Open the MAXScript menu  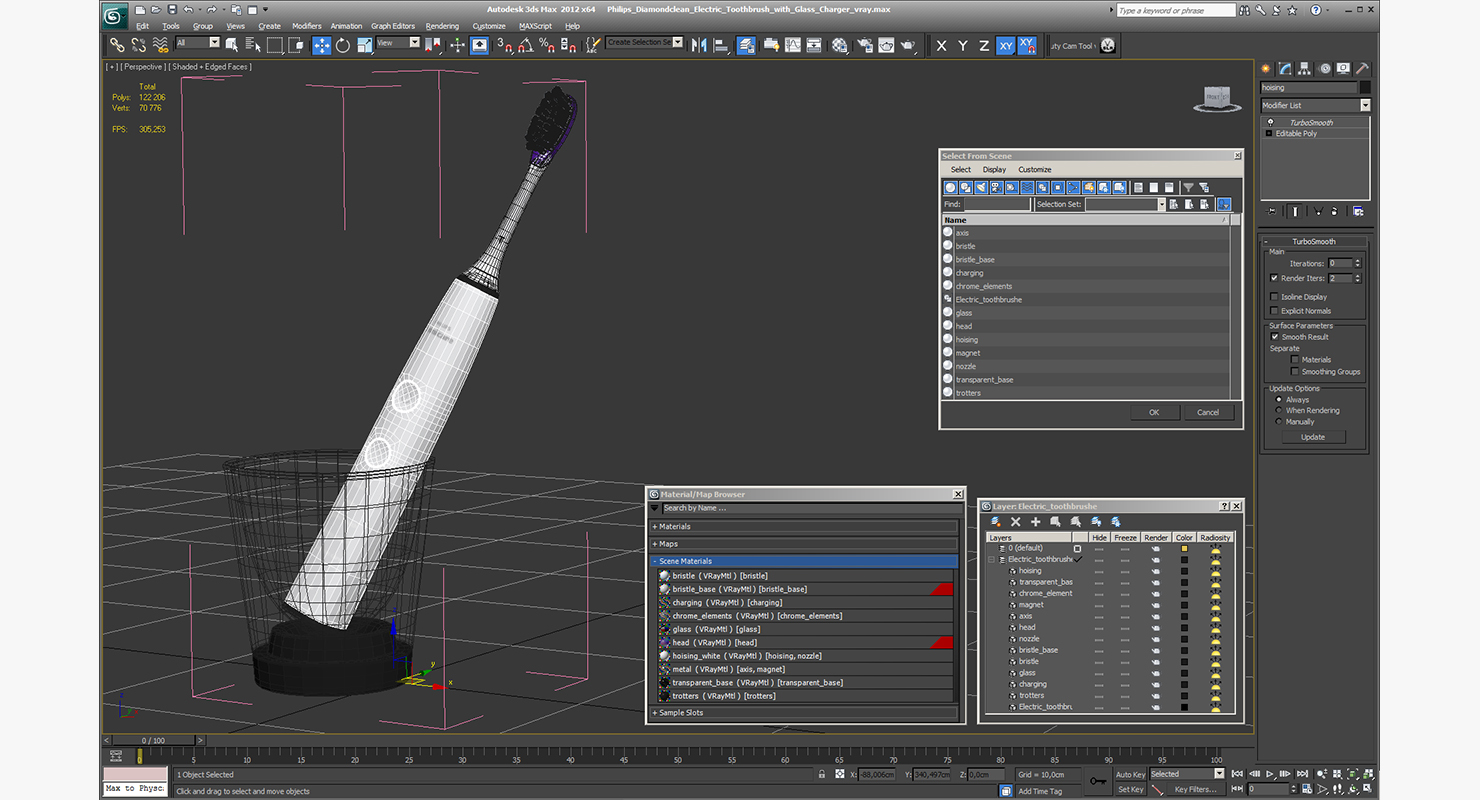[x=535, y=26]
